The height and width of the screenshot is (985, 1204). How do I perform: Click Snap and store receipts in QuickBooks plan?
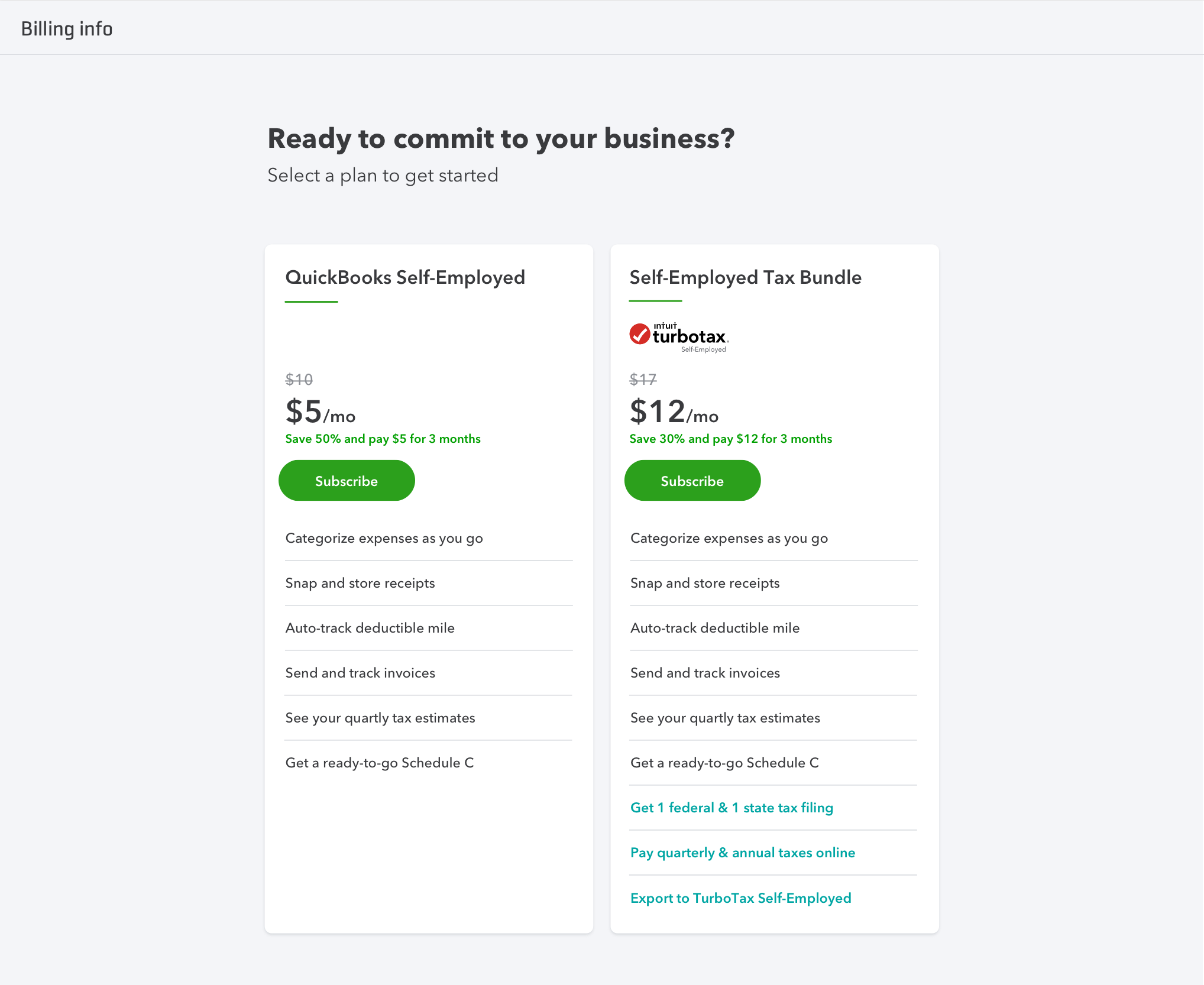point(360,583)
